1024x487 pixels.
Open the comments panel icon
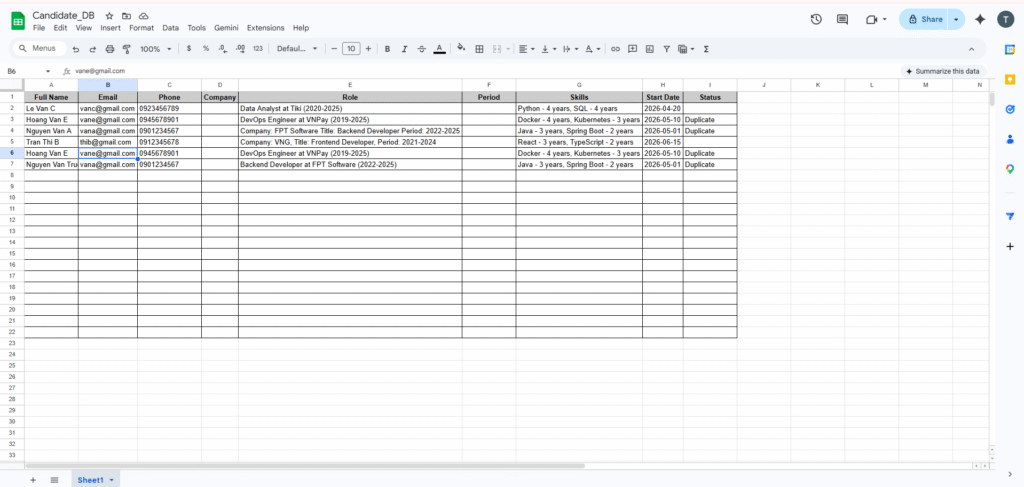coord(842,19)
